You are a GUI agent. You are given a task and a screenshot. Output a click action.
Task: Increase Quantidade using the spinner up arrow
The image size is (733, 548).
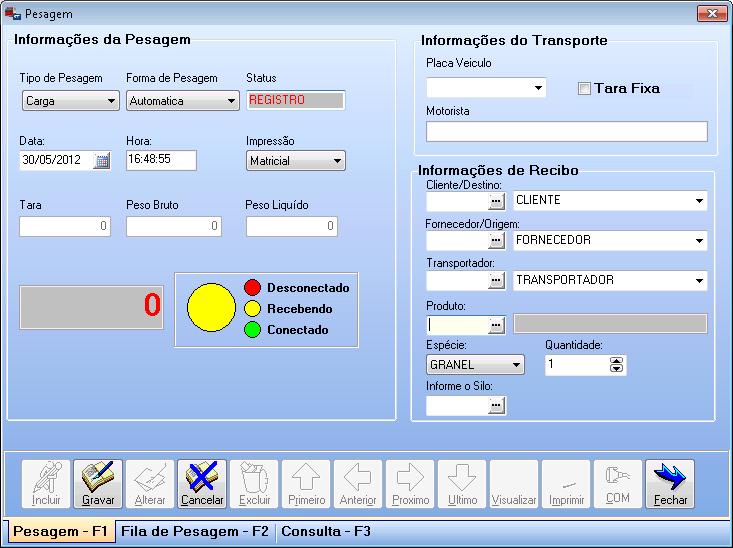point(617,361)
